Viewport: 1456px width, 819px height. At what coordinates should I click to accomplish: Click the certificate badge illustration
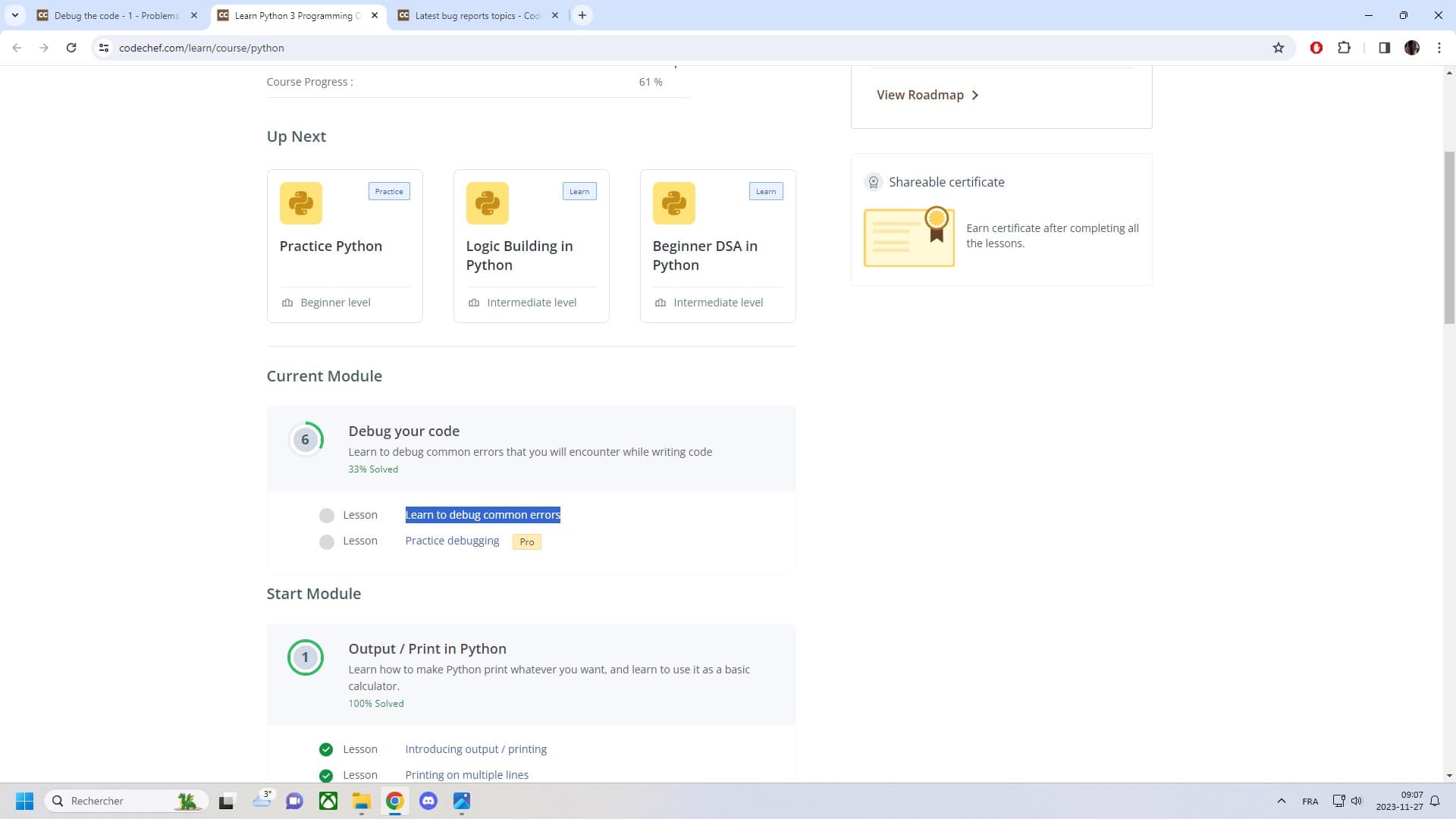coord(909,237)
